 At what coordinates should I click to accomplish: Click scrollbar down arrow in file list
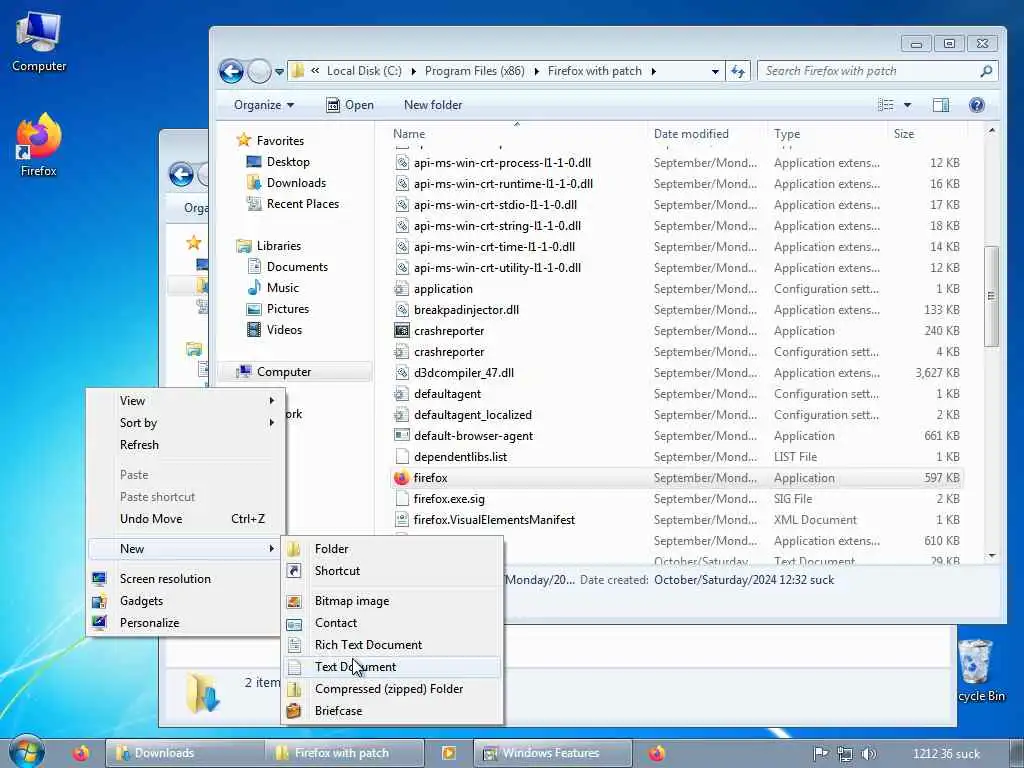[991, 556]
